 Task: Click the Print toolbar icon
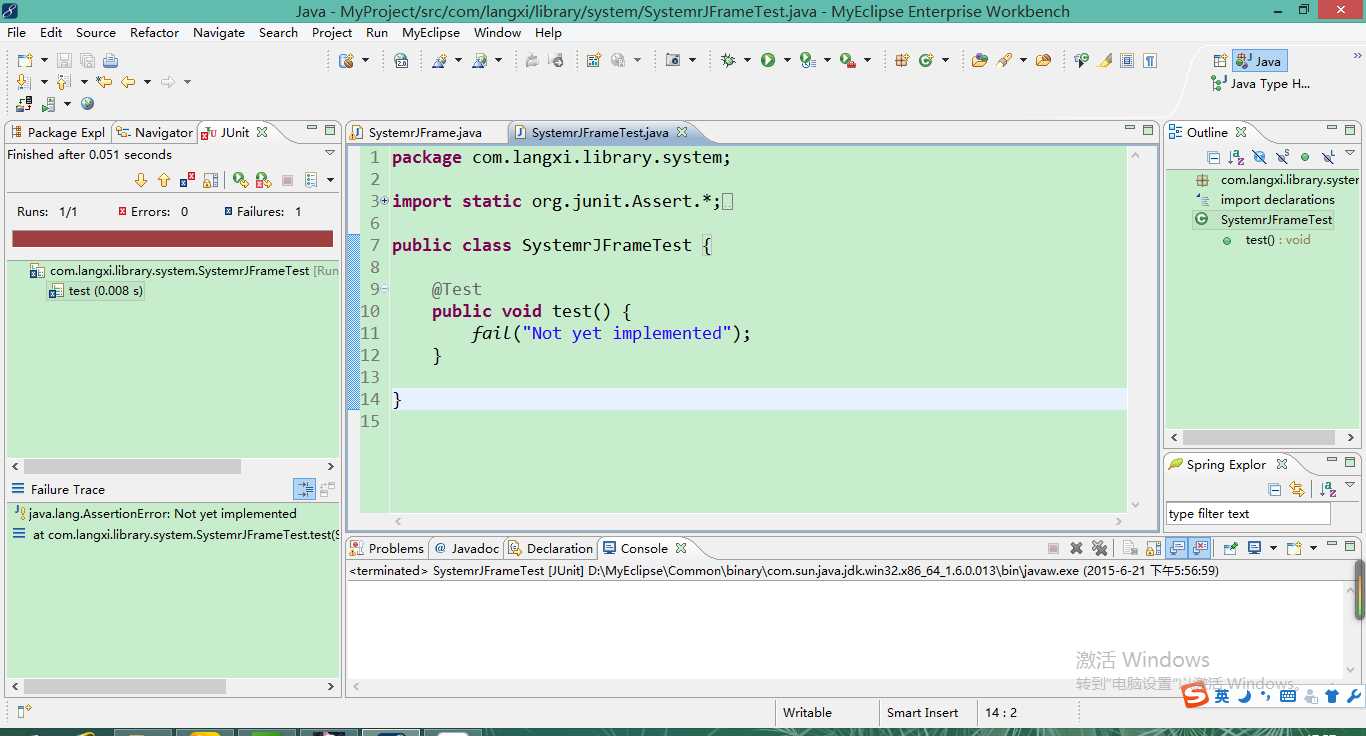pyautogui.click(x=110, y=60)
